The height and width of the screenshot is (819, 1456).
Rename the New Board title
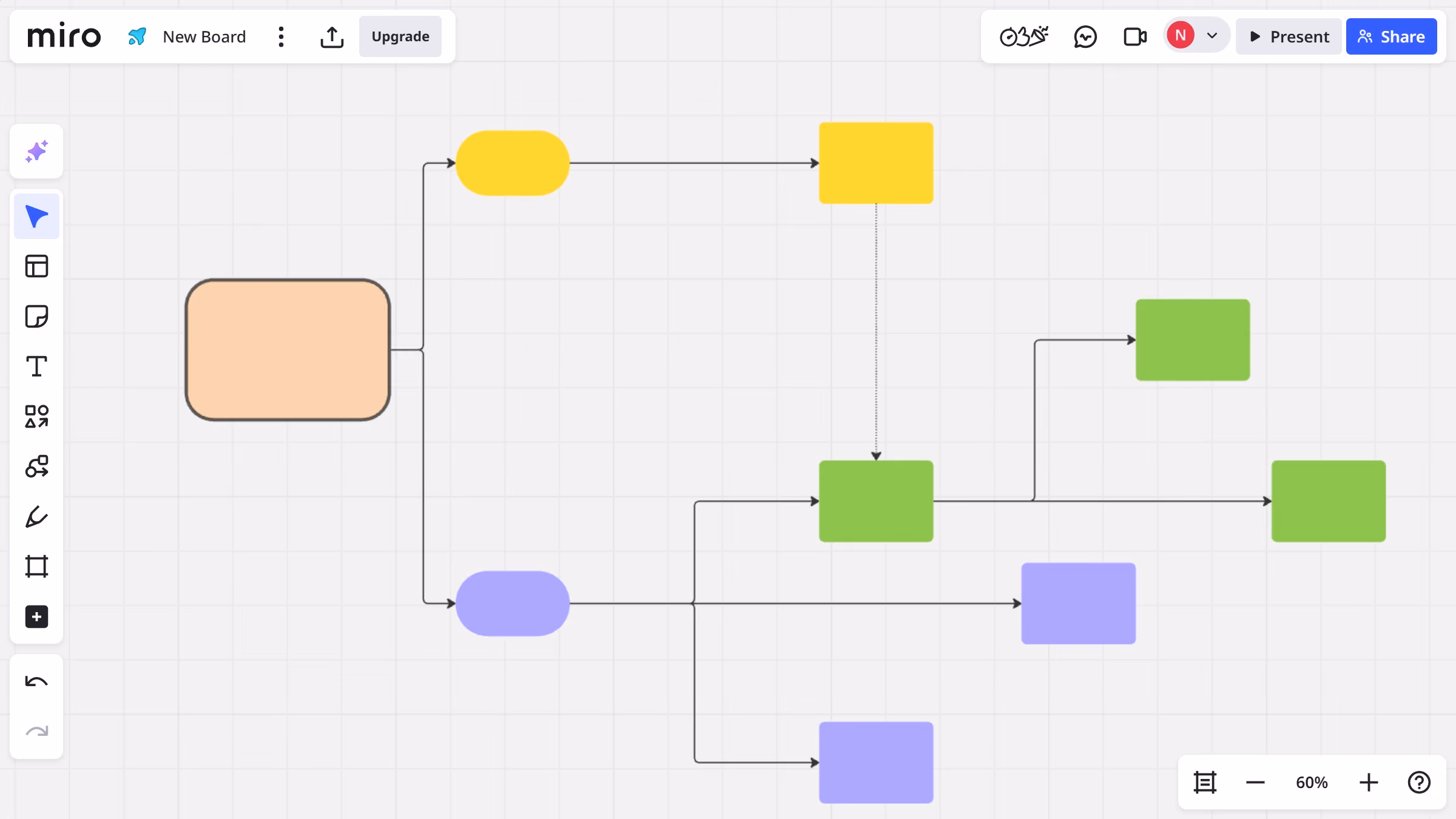click(204, 37)
